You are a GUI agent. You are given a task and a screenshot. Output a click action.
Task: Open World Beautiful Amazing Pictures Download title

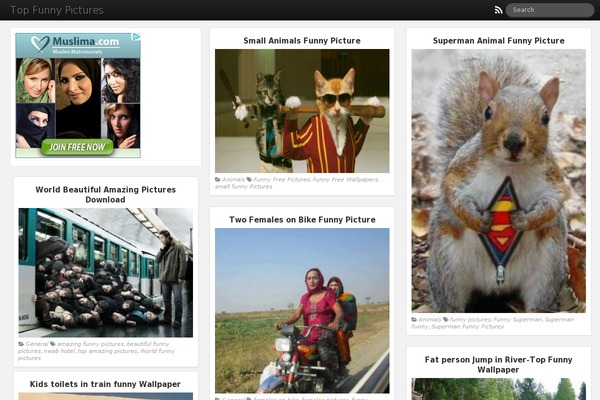[106, 194]
